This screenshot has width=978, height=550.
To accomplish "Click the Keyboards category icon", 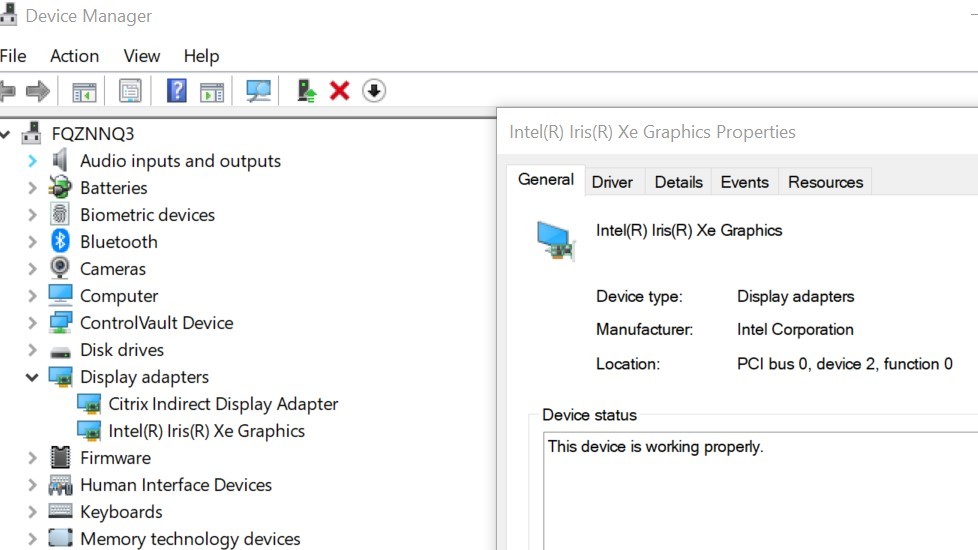I will coord(60,511).
